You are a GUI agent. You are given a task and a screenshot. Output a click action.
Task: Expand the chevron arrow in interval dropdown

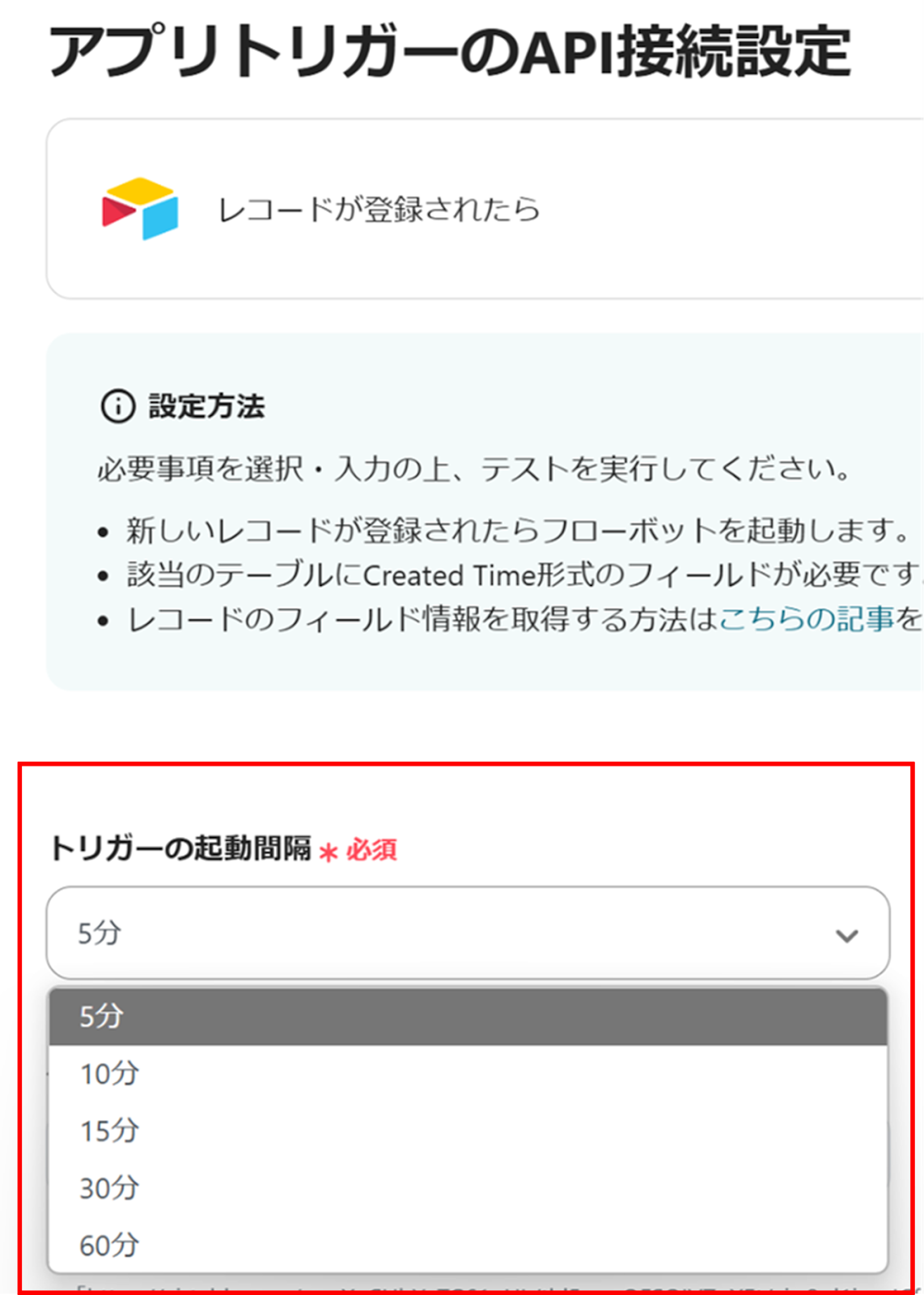(x=846, y=936)
